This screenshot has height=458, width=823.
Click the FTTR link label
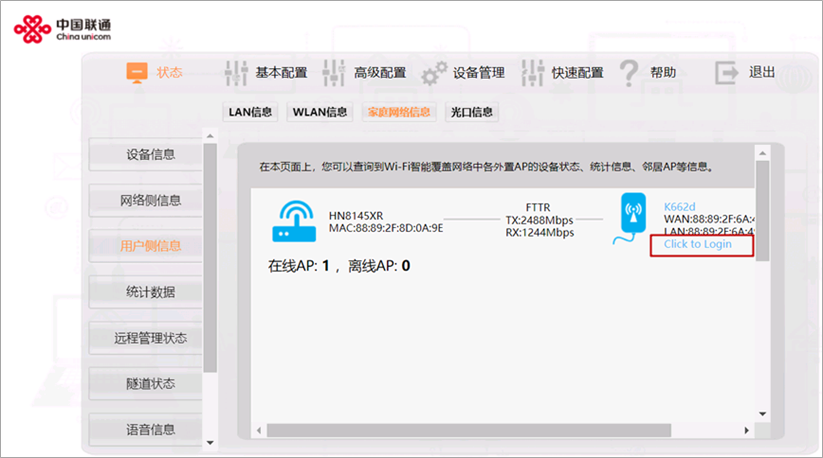[538, 208]
